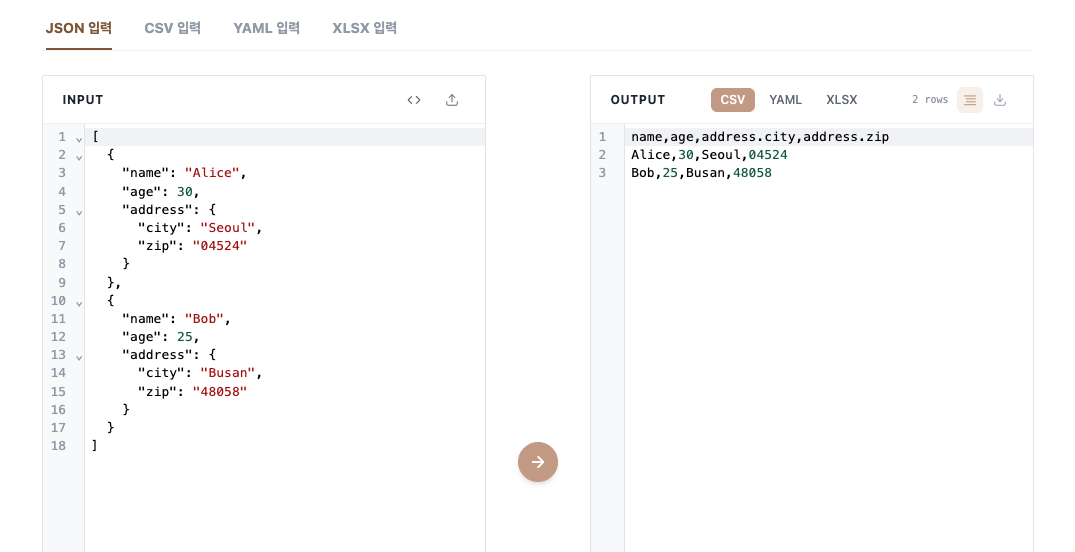Click the "48058" zip value in input
Viewport: 1075px width, 552px height.
point(219,392)
